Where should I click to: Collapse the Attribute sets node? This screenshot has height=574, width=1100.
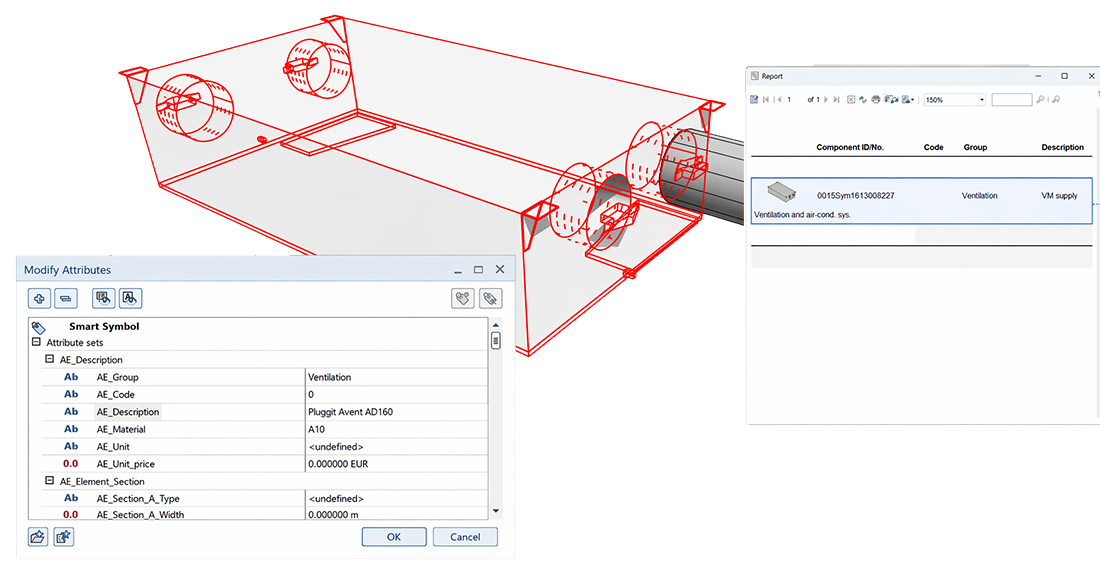coord(36,342)
